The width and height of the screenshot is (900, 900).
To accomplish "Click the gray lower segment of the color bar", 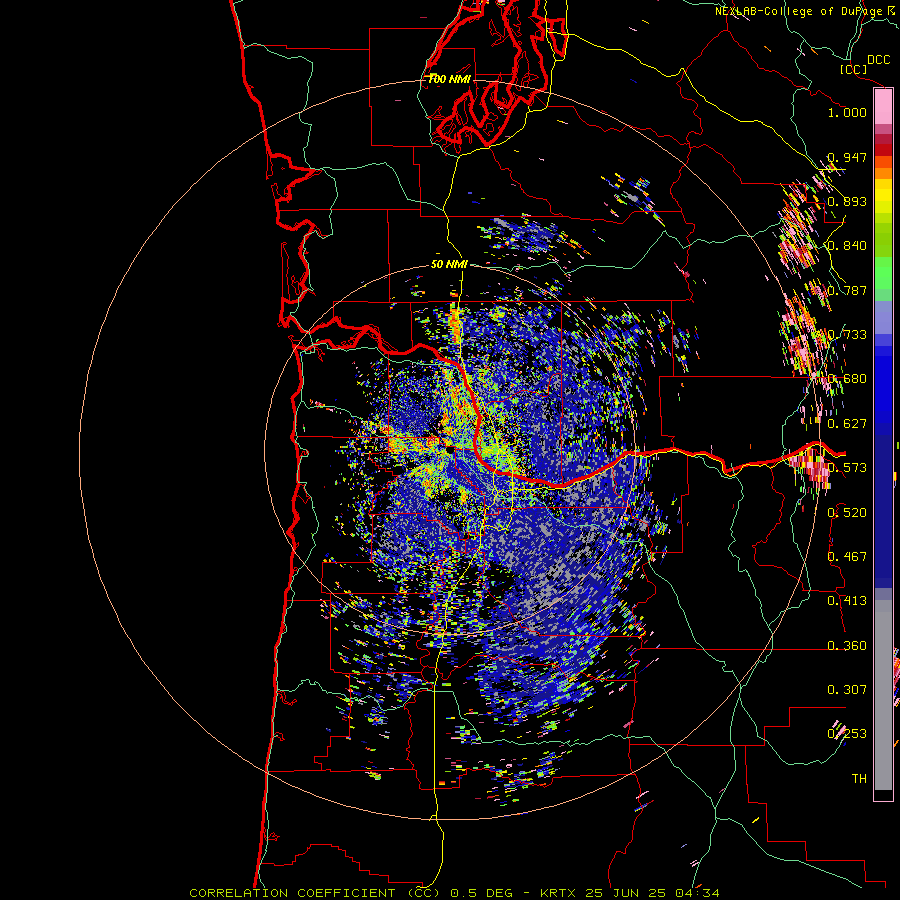I will tap(883, 695).
